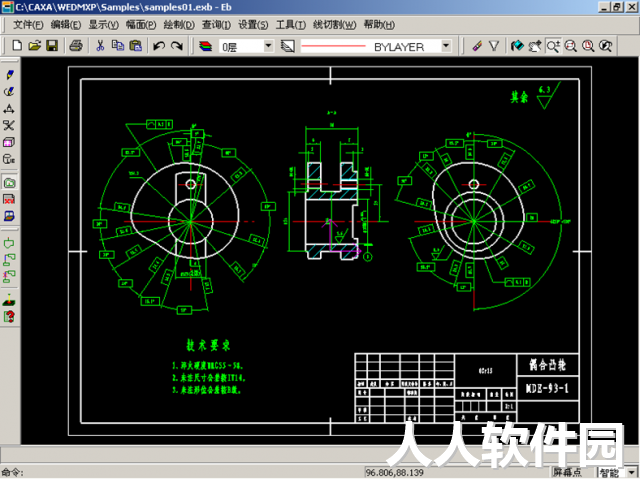The height and width of the screenshot is (479, 640).
Task: Click the Paste clipboard icon
Action: tap(135, 46)
